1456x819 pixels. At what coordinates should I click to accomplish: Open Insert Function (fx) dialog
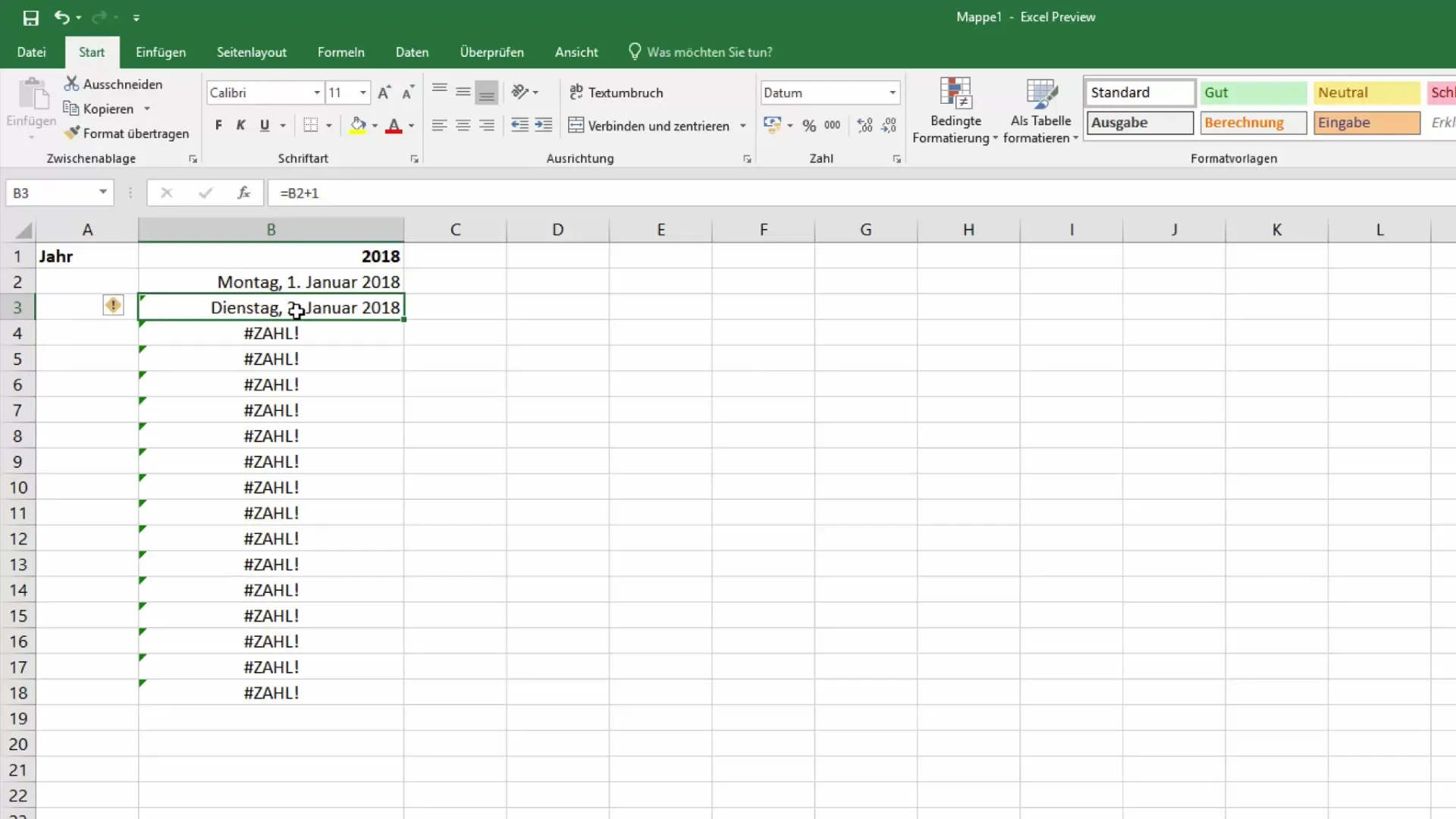click(243, 193)
